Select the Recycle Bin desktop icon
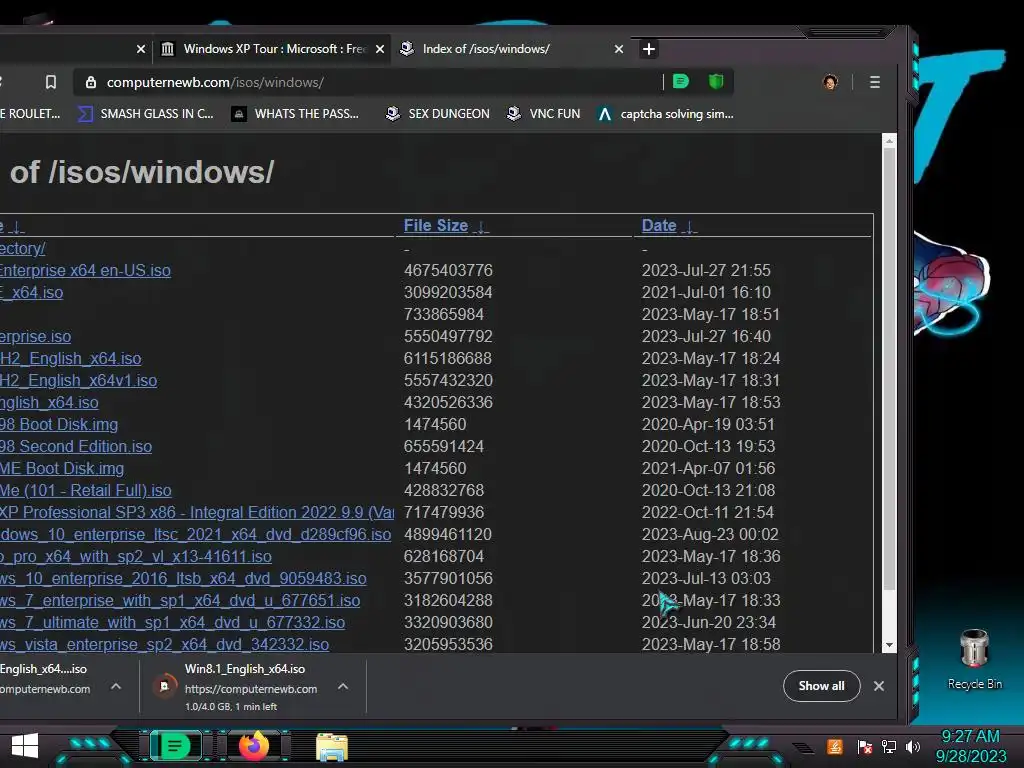This screenshot has width=1024, height=768. coord(974,660)
